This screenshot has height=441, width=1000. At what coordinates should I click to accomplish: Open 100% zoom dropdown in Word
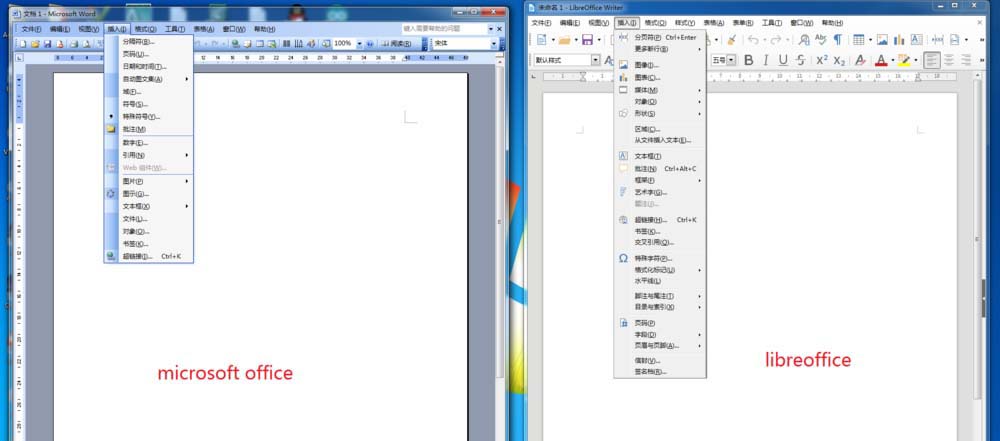(359, 43)
